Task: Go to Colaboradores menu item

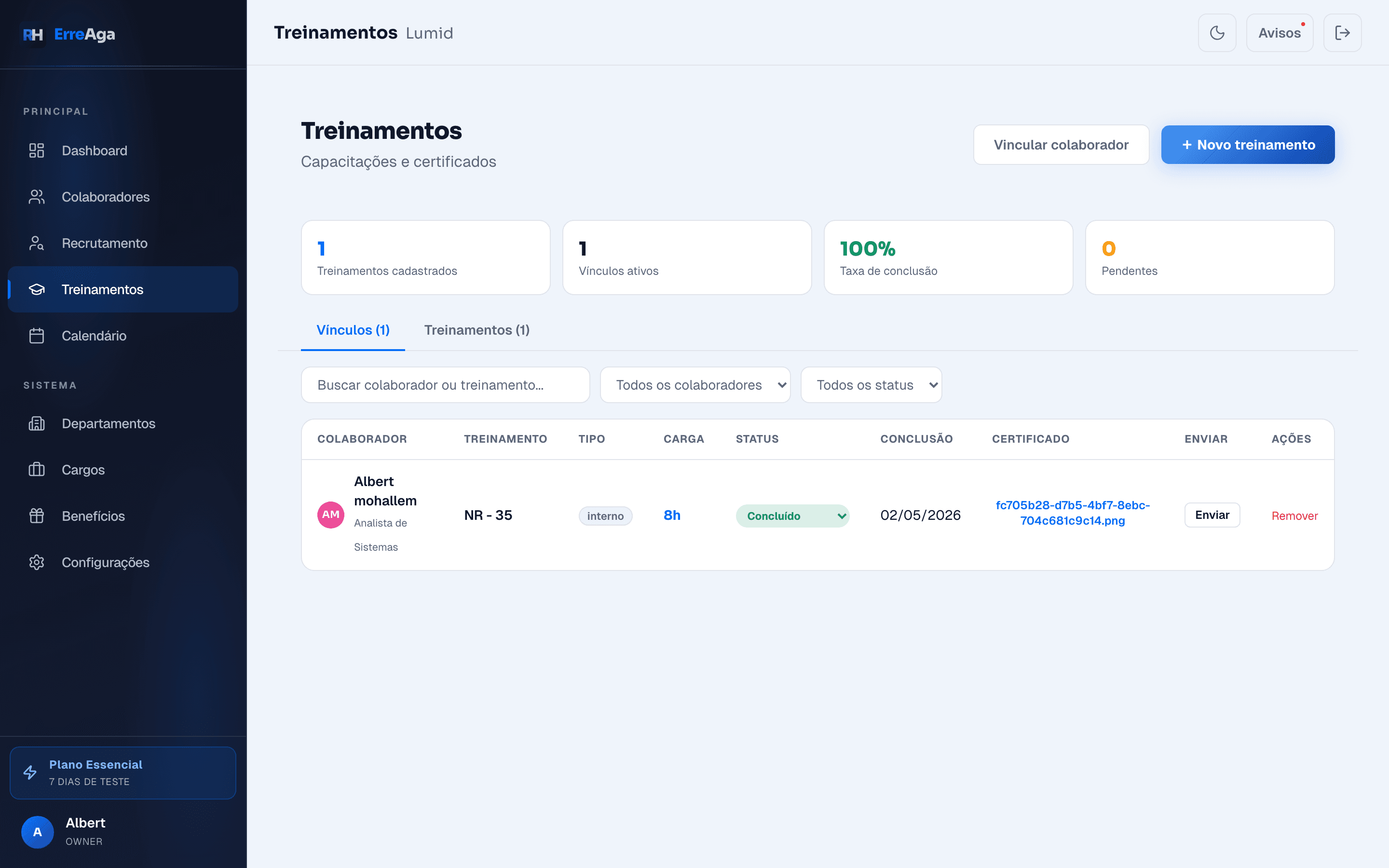Action: (x=123, y=197)
